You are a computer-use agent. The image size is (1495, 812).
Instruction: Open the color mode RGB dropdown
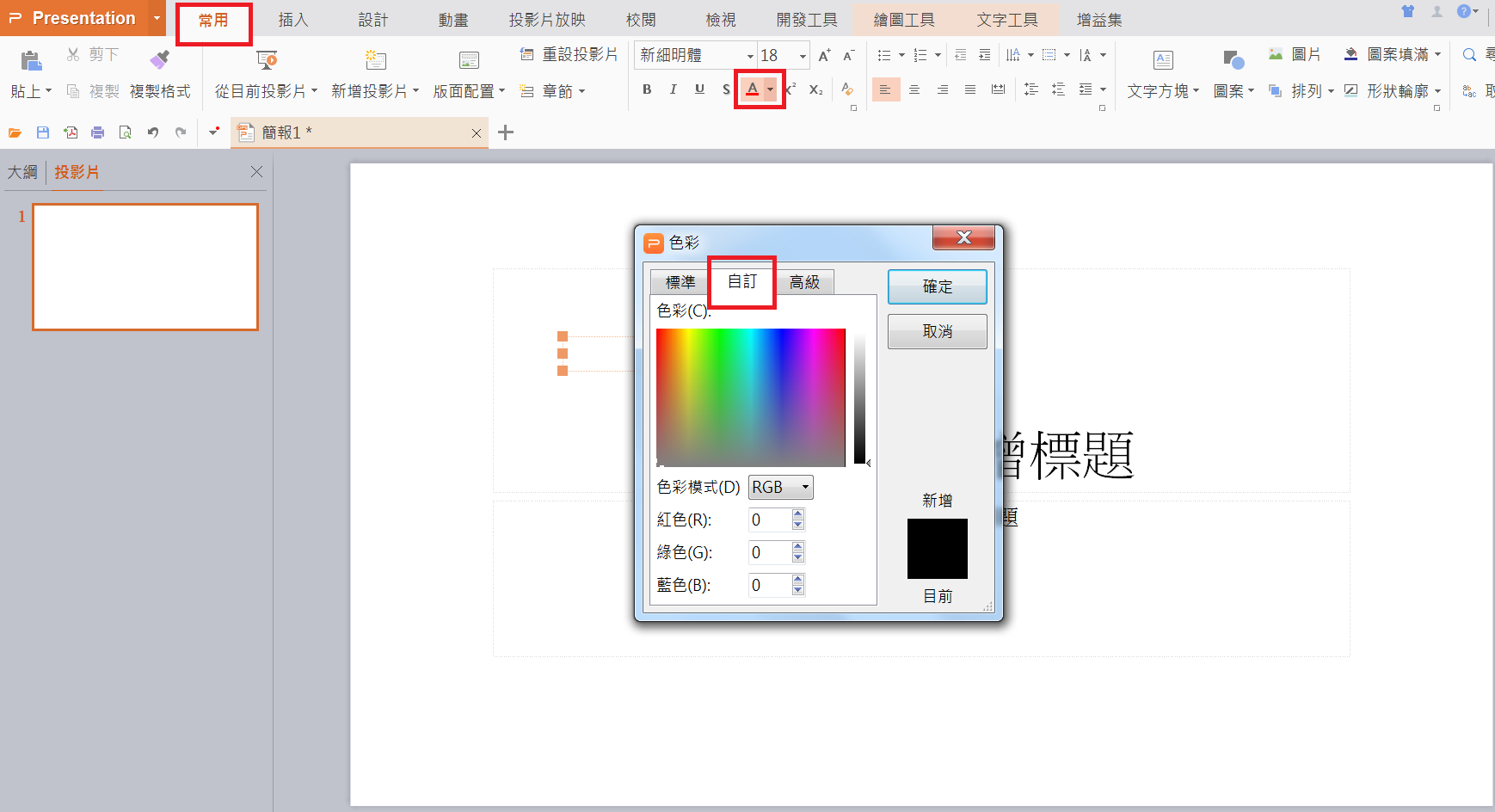780,487
